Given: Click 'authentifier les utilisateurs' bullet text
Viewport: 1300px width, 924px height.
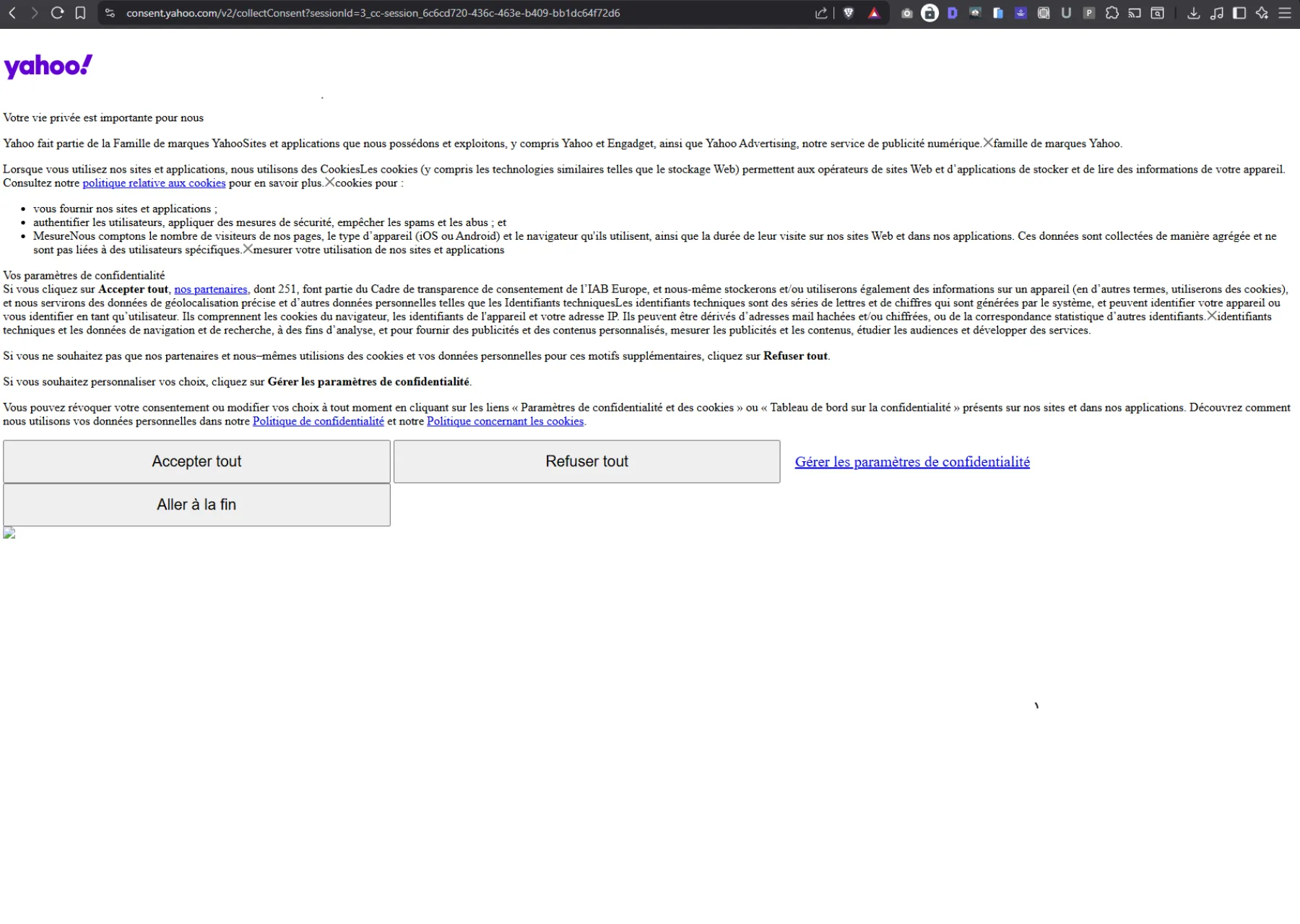Looking at the screenshot, I should point(269,222).
